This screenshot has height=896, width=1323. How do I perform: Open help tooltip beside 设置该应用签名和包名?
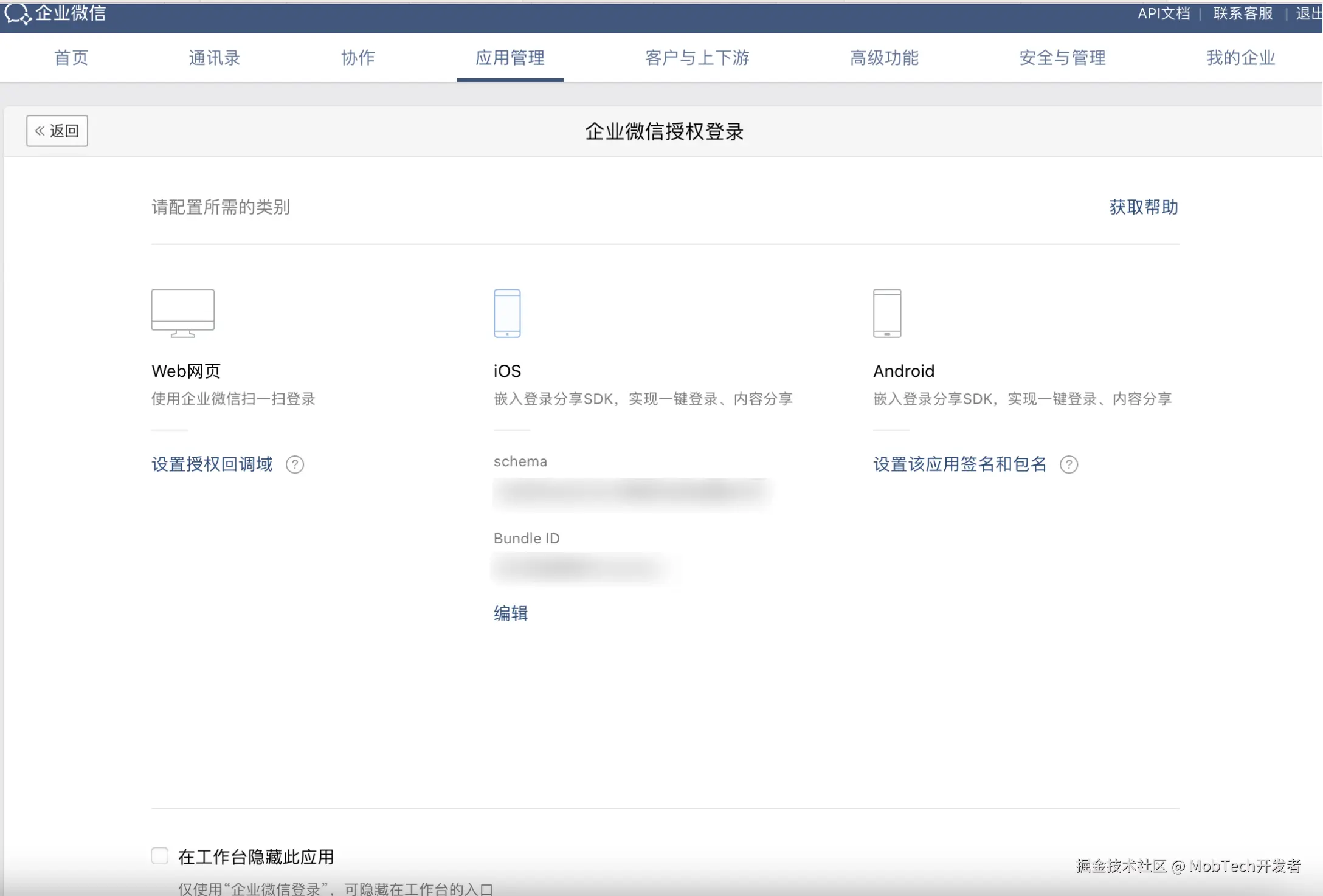click(1068, 464)
